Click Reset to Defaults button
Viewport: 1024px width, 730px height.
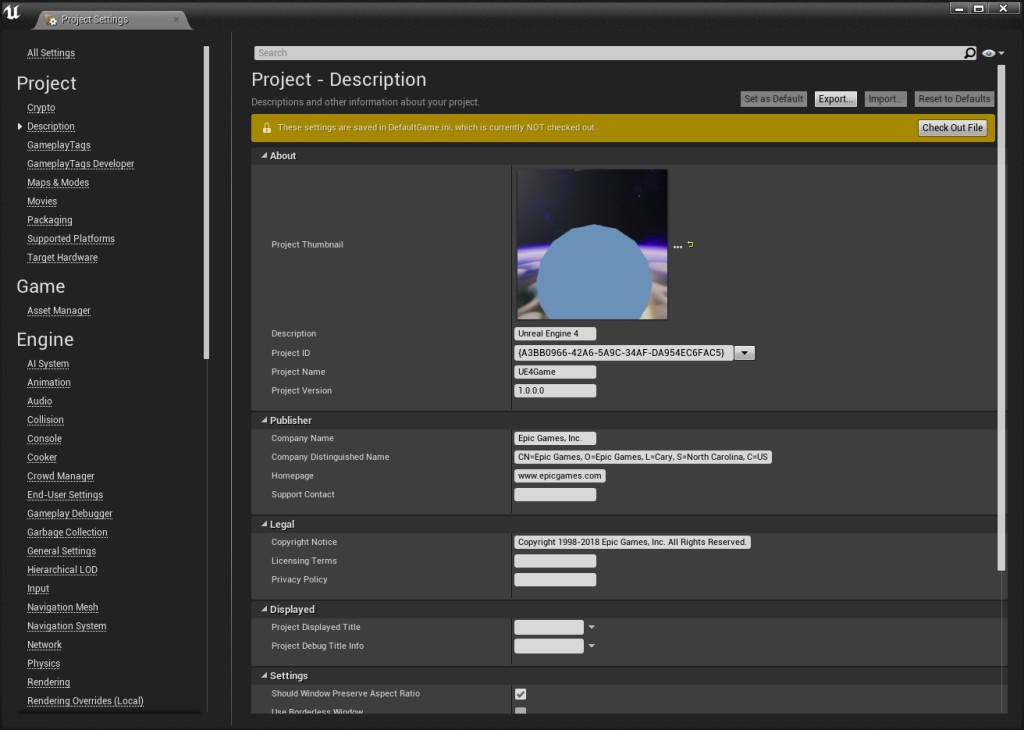click(954, 99)
